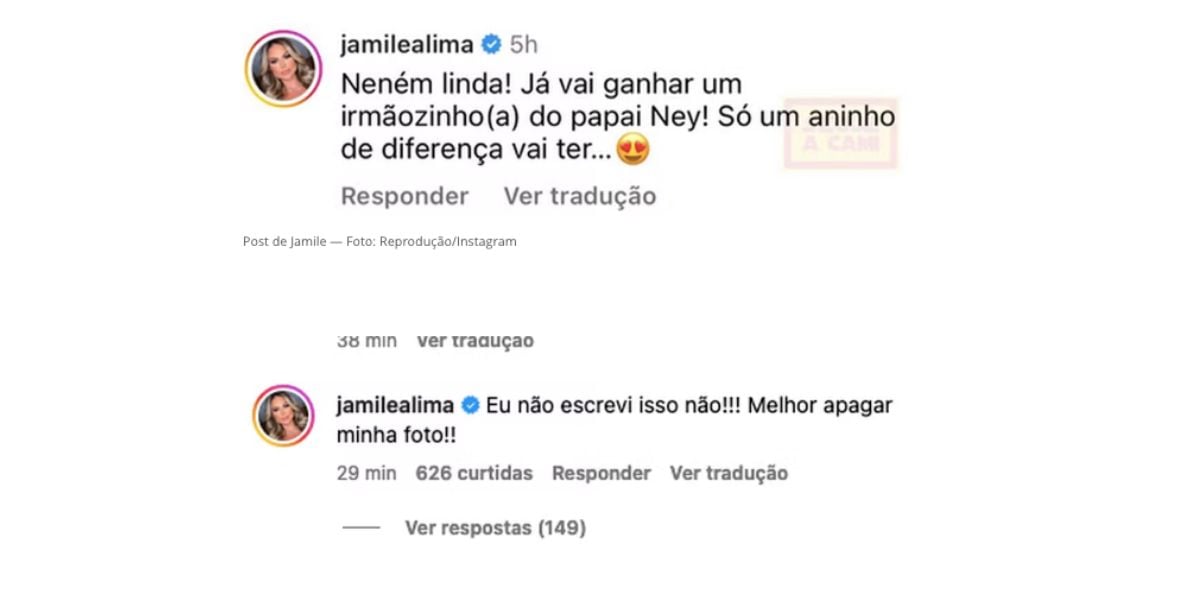Image resolution: width=1200 pixels, height=600 pixels.
Task: Click the heart-eyes emoji in the comment
Action: click(x=634, y=150)
